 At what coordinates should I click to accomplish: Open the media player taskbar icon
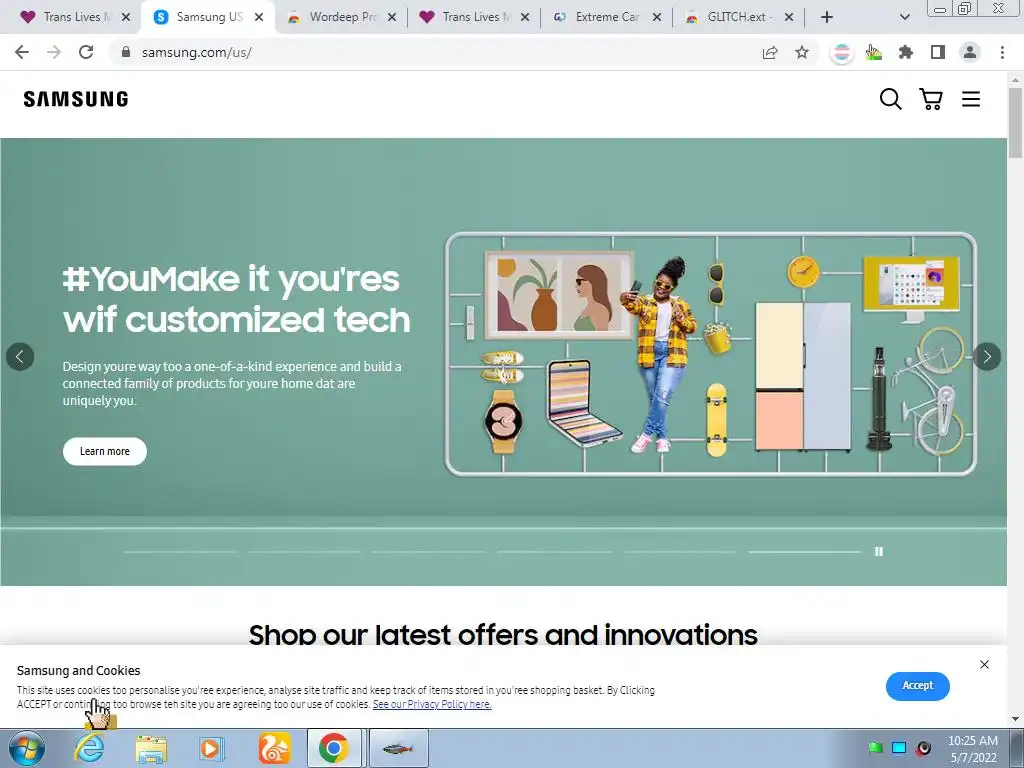[212, 748]
